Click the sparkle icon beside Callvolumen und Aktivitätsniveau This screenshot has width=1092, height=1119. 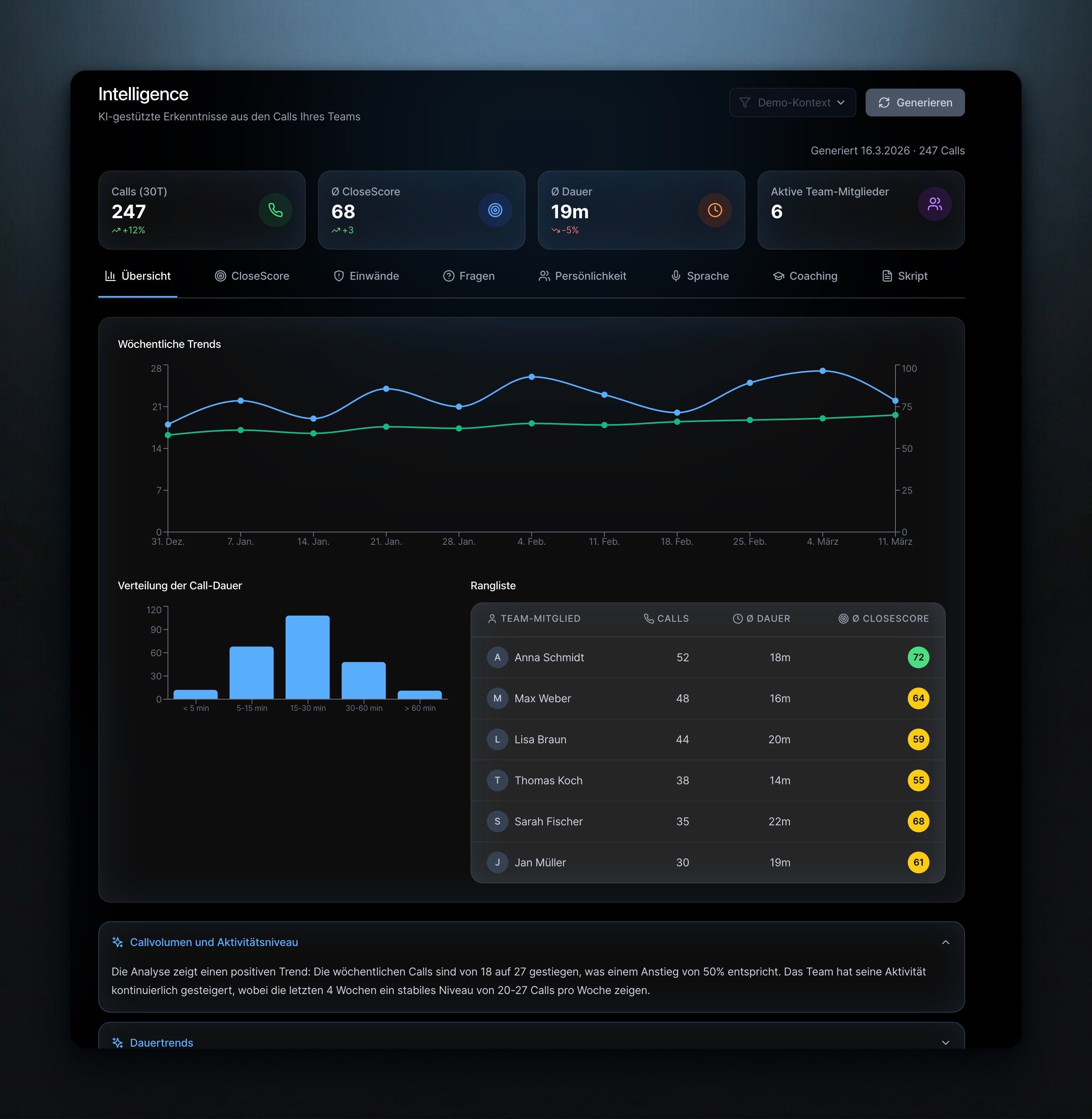coord(118,942)
